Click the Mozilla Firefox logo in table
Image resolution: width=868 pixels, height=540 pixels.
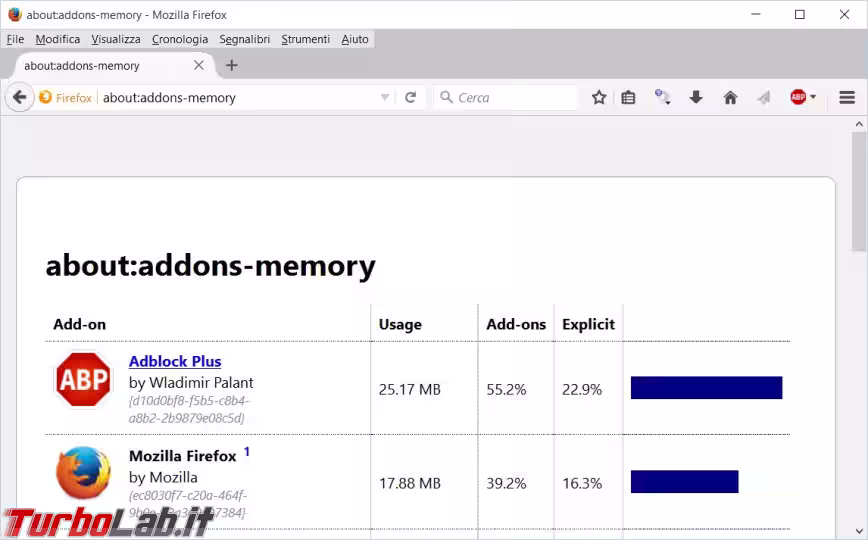pos(84,472)
